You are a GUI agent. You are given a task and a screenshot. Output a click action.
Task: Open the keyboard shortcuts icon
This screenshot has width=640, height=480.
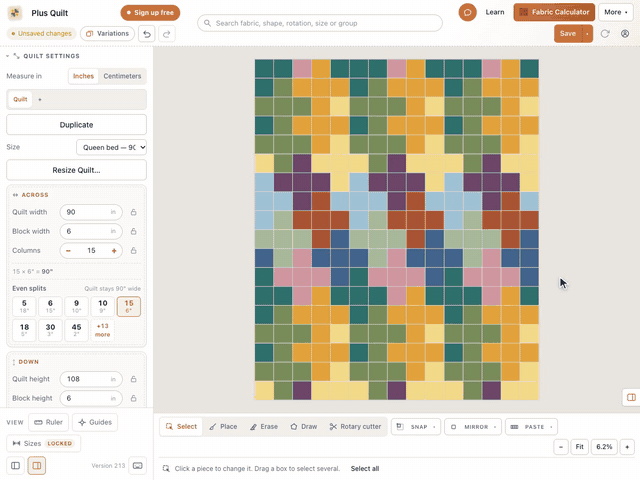[138, 466]
